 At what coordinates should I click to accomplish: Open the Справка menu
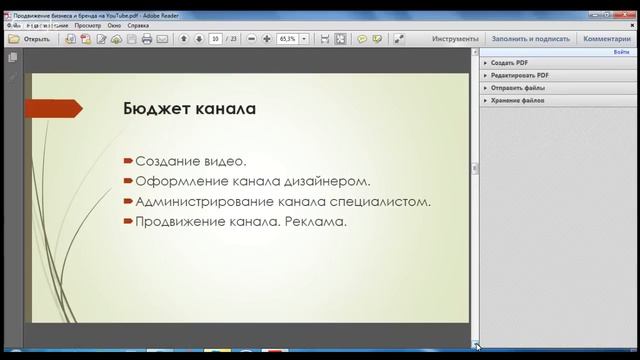[138, 25]
